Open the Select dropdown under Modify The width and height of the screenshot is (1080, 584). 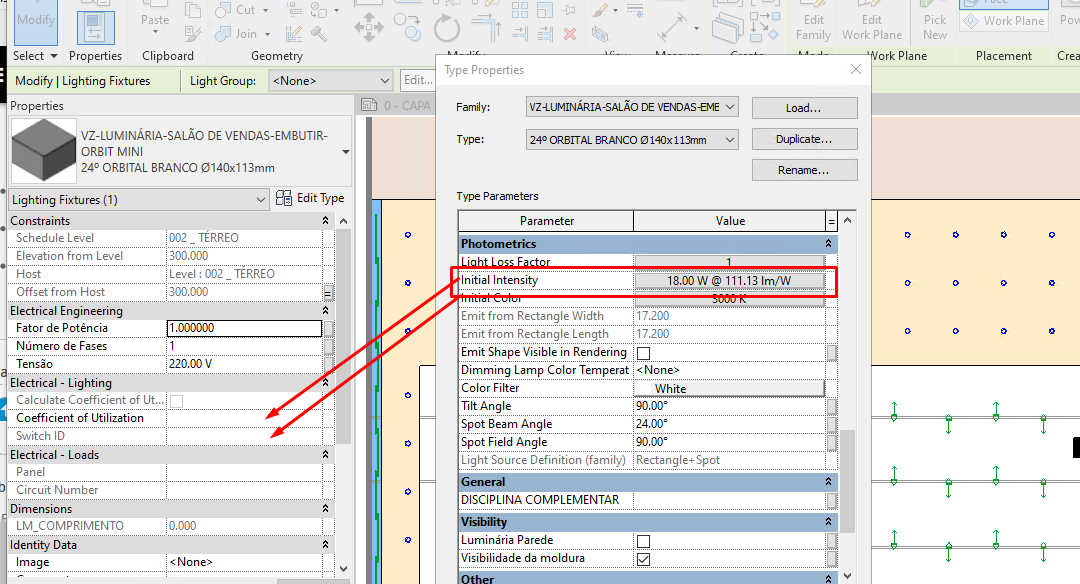tap(34, 56)
